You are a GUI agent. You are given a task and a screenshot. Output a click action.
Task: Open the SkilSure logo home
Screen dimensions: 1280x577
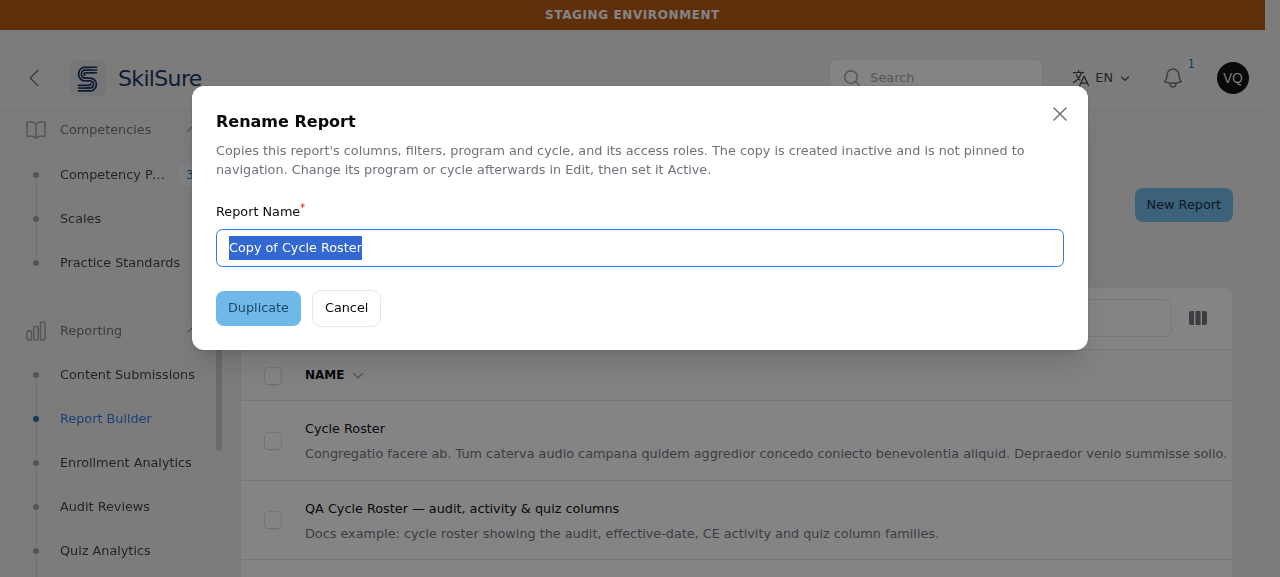(88, 78)
